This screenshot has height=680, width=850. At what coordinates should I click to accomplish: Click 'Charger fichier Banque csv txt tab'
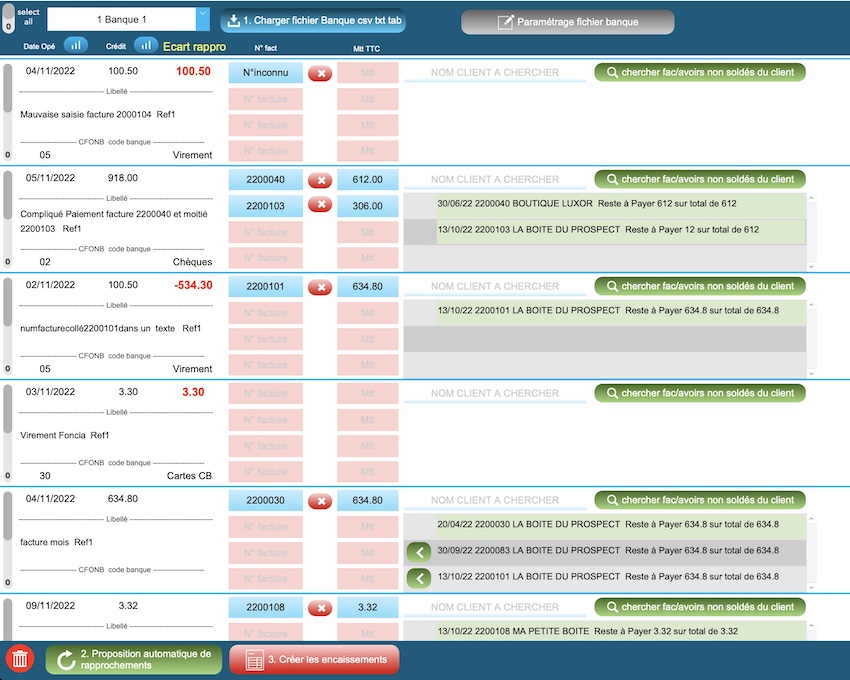pos(313,21)
